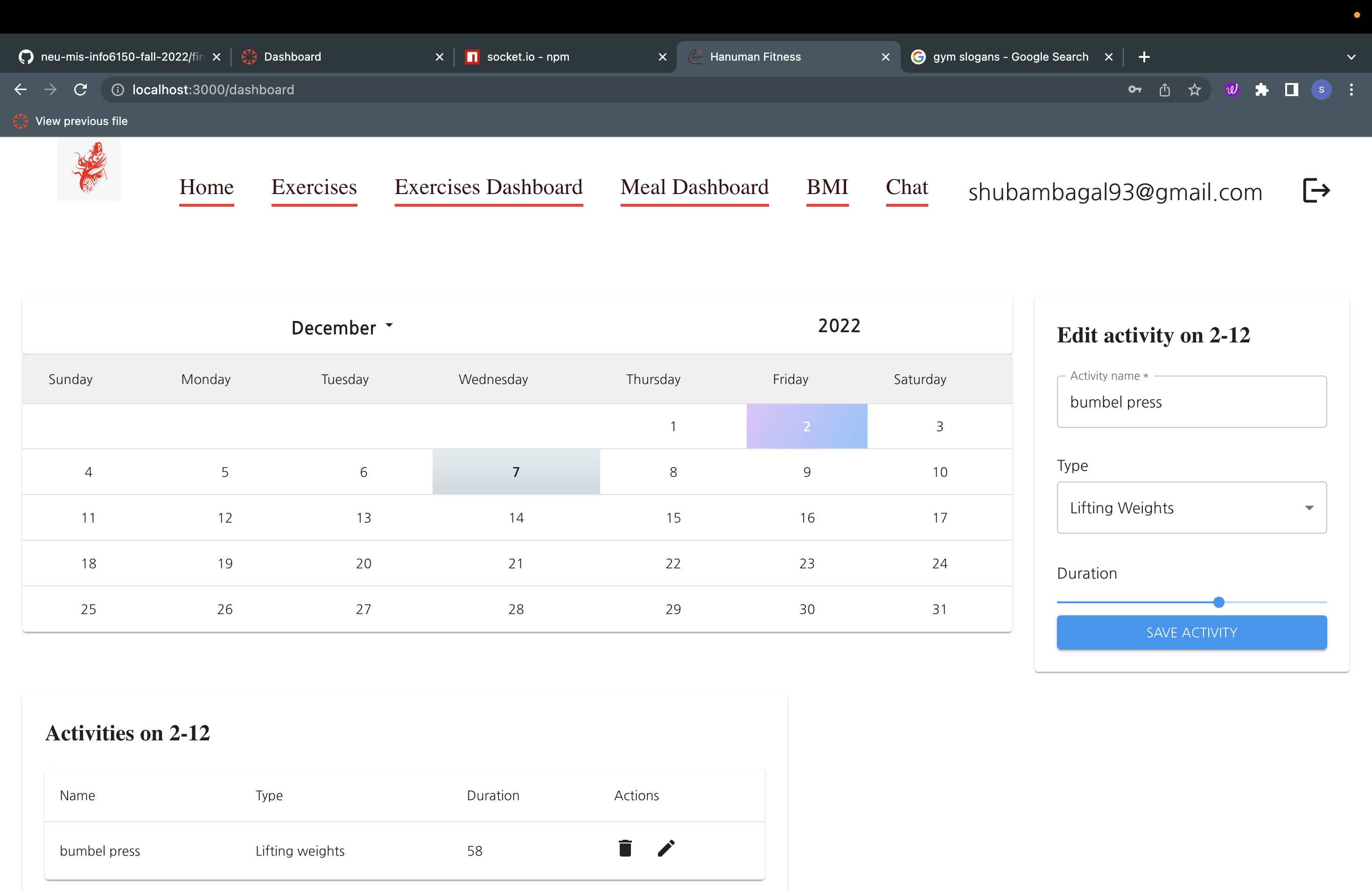Click the Chrome profile avatar
Image resolution: width=1372 pixels, height=892 pixels.
(1321, 89)
